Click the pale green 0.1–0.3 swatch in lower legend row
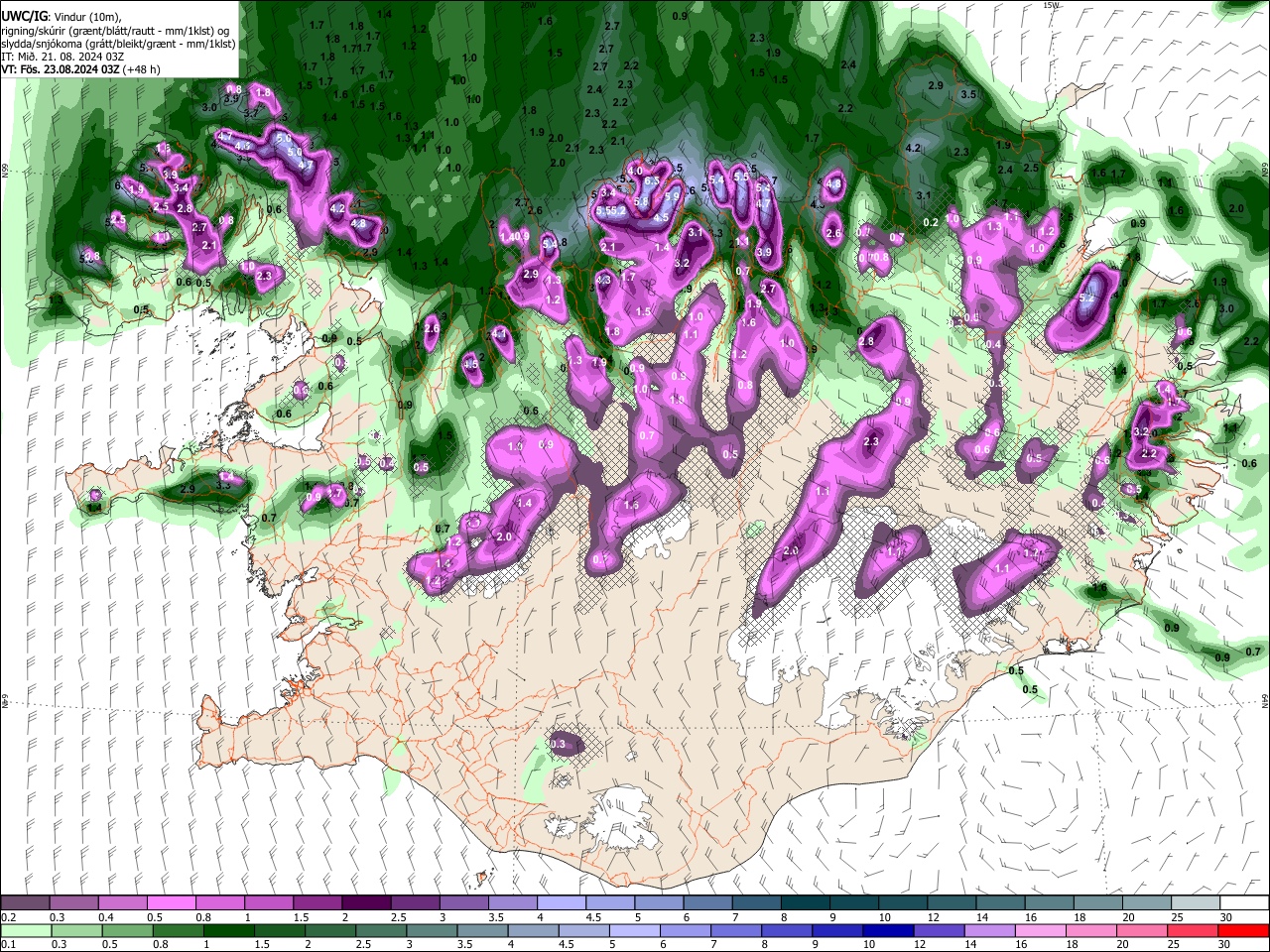 [x=25, y=930]
